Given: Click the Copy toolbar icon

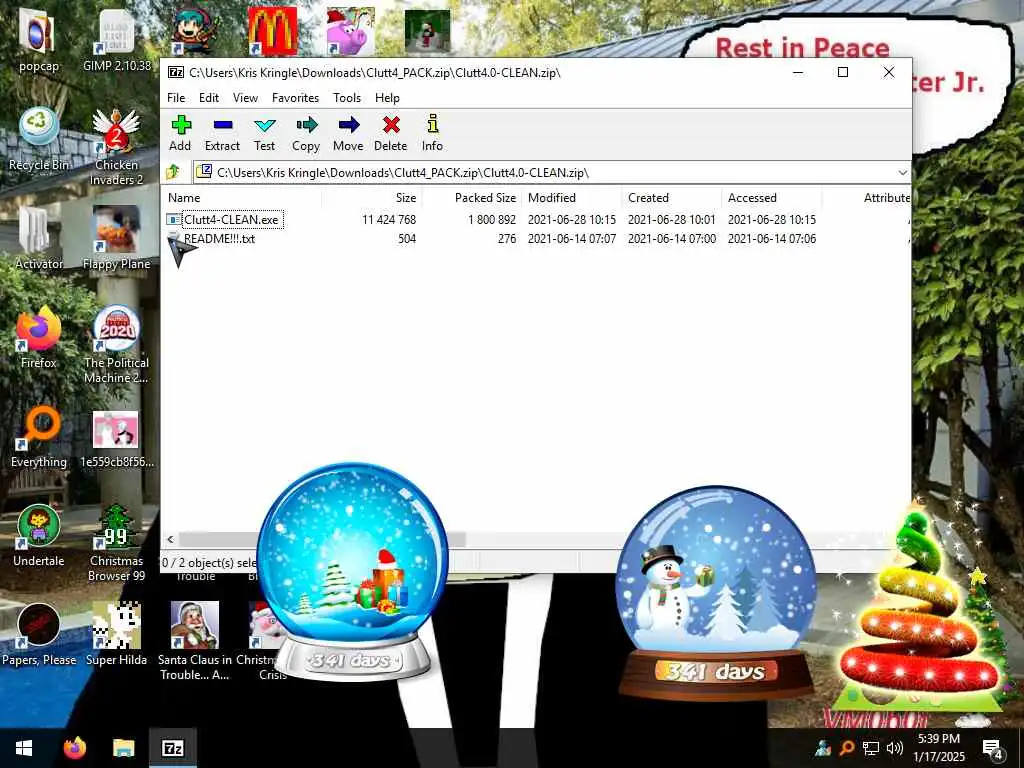Looking at the screenshot, I should tap(306, 133).
